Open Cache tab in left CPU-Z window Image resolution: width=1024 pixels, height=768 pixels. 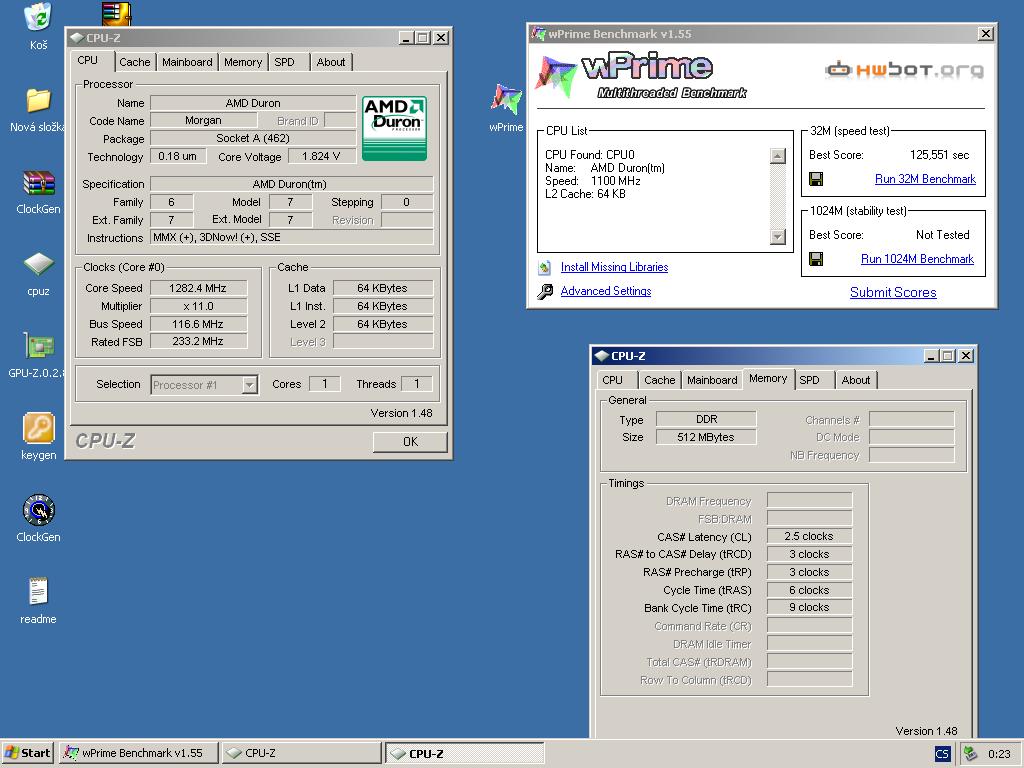135,62
